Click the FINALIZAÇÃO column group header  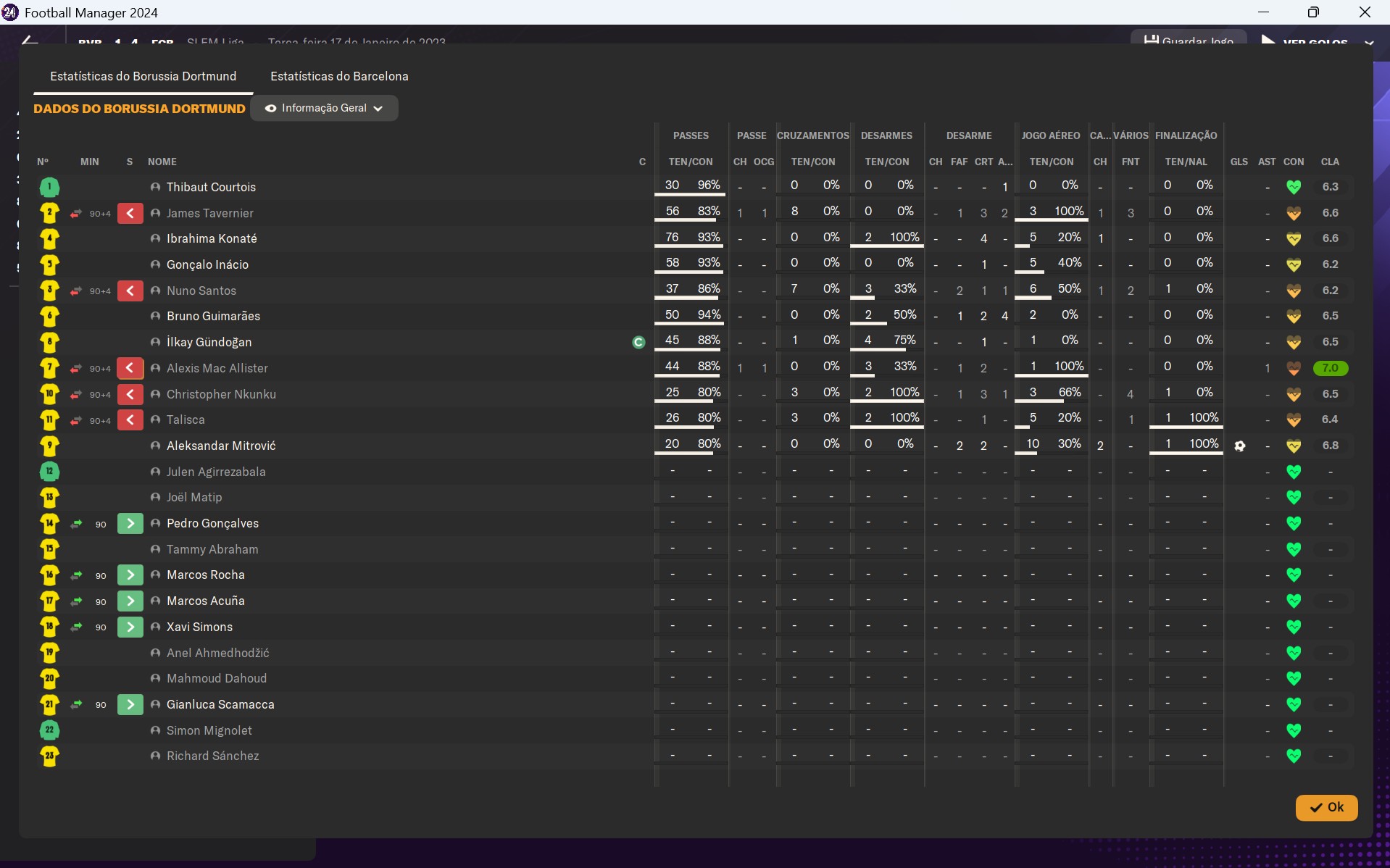click(1186, 135)
